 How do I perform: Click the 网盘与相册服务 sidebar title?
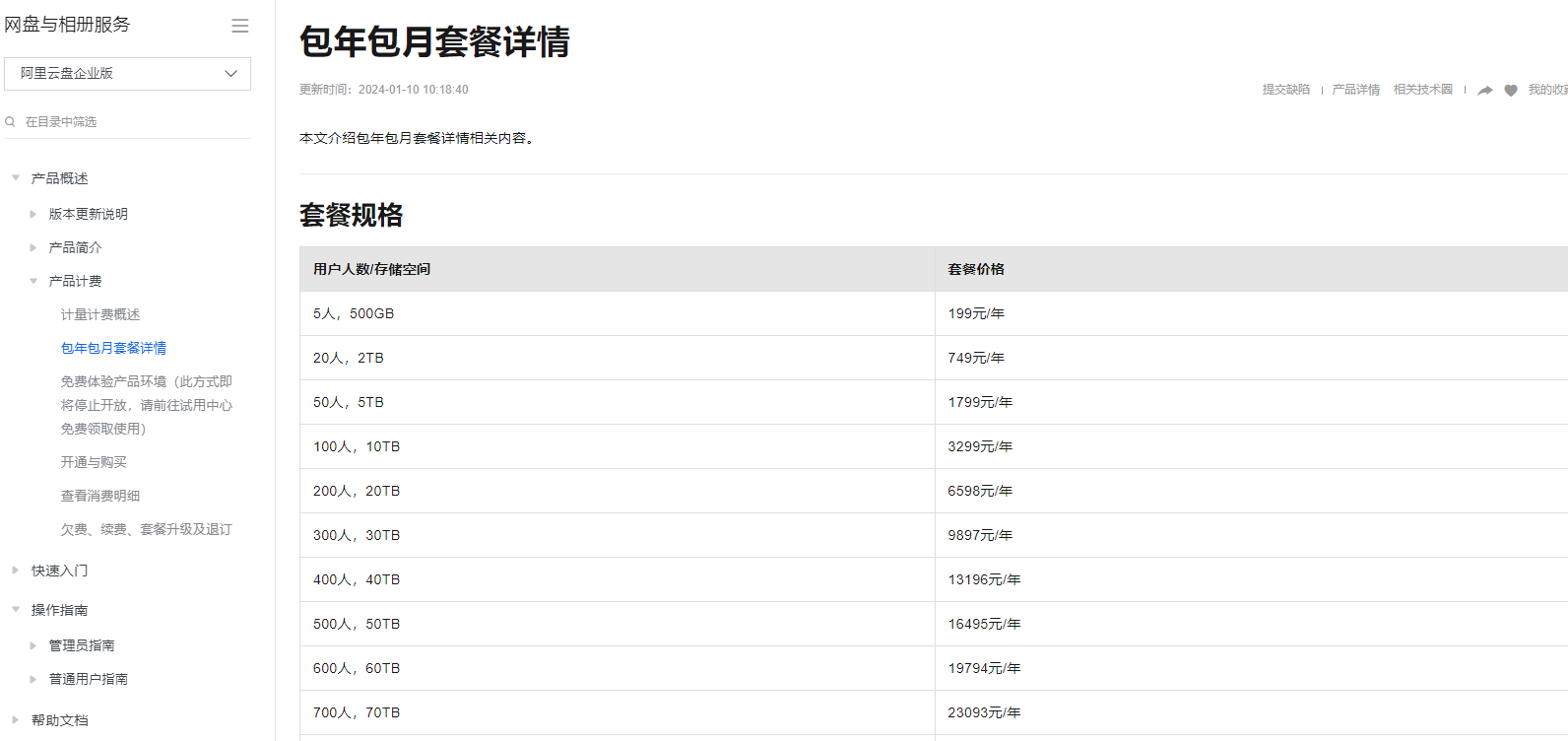67,25
